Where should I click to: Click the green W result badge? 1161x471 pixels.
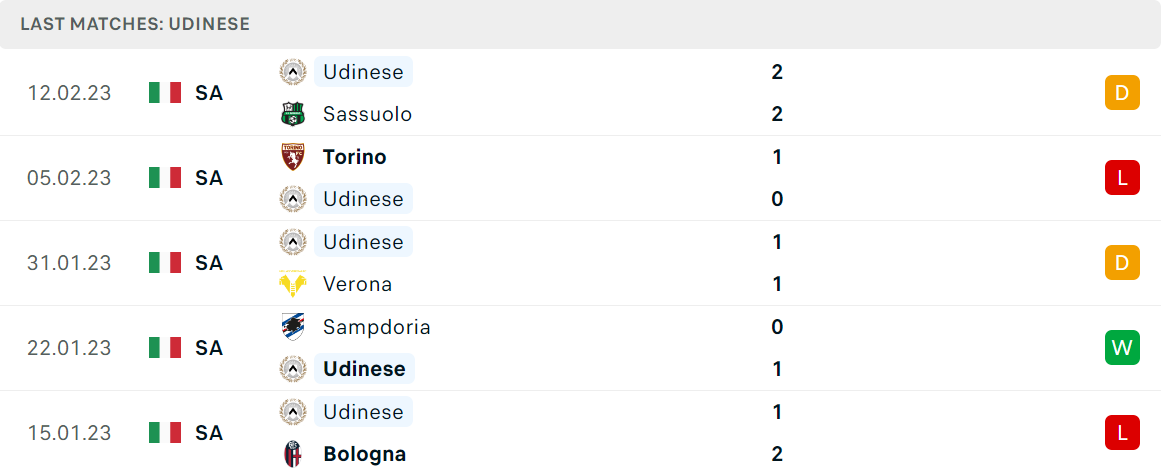(1122, 347)
